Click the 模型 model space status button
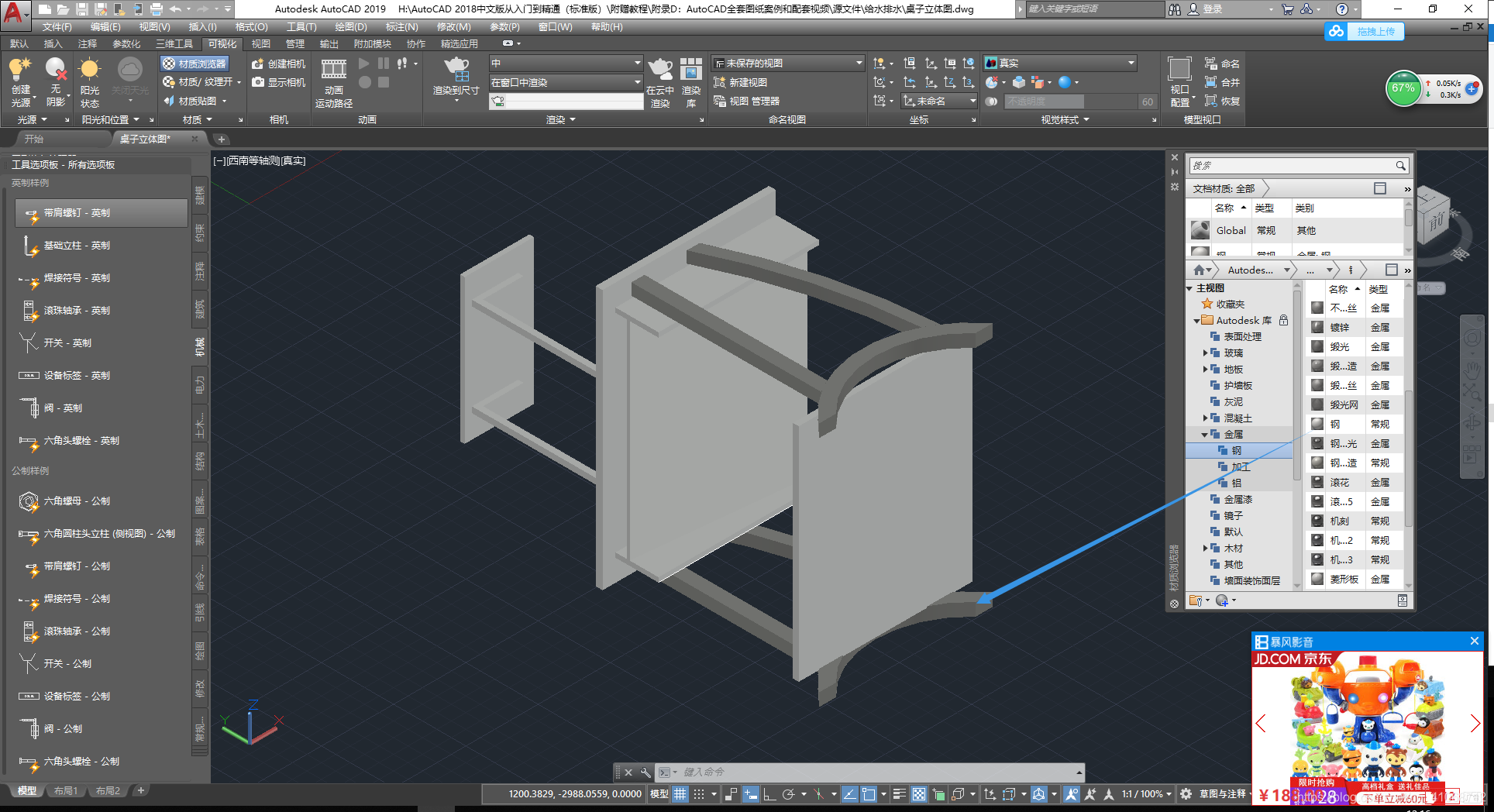Screen dimensions: 1494x812 (659, 793)
